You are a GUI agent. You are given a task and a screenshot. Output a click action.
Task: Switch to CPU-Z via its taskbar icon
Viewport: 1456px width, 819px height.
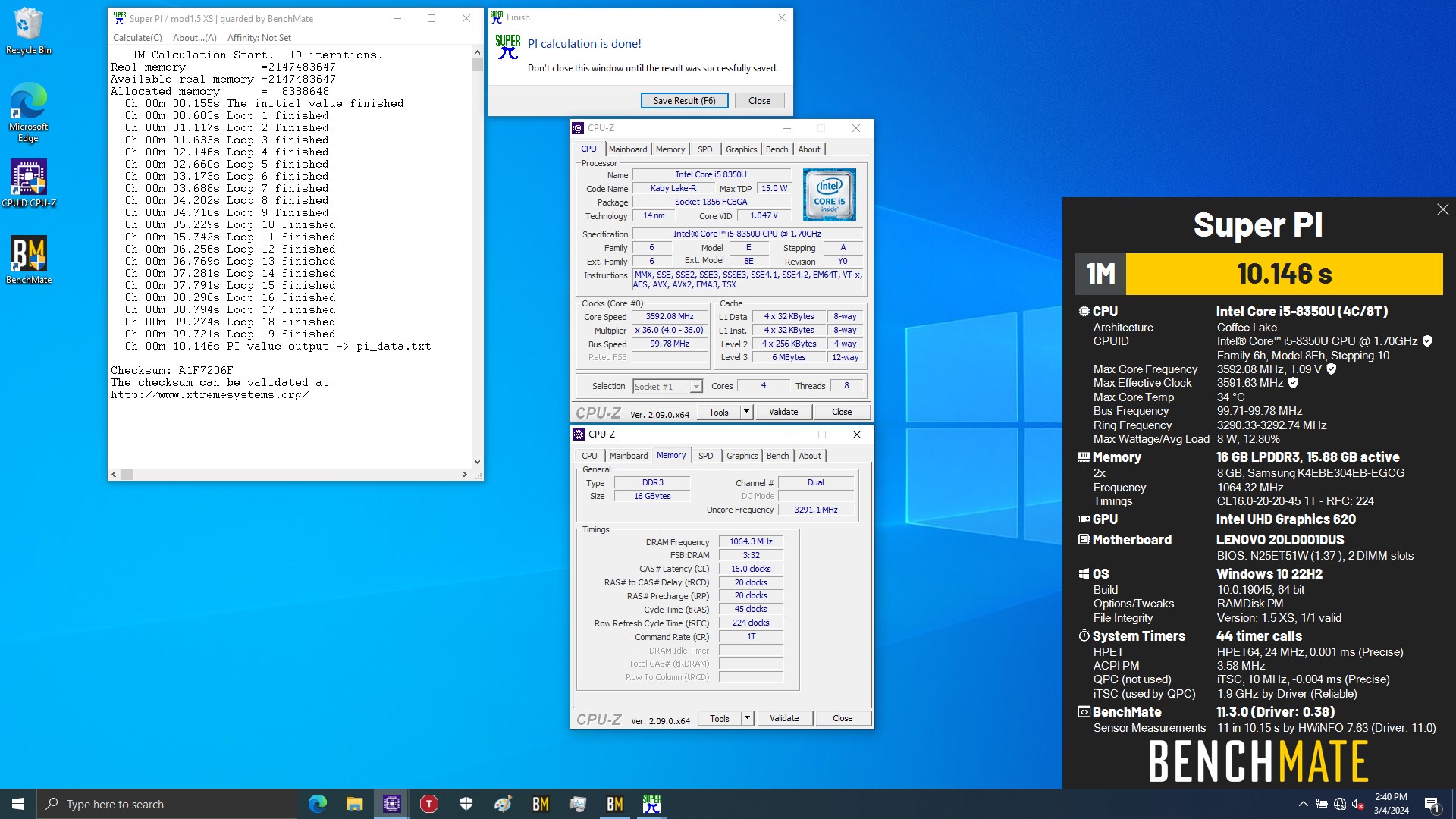click(392, 804)
